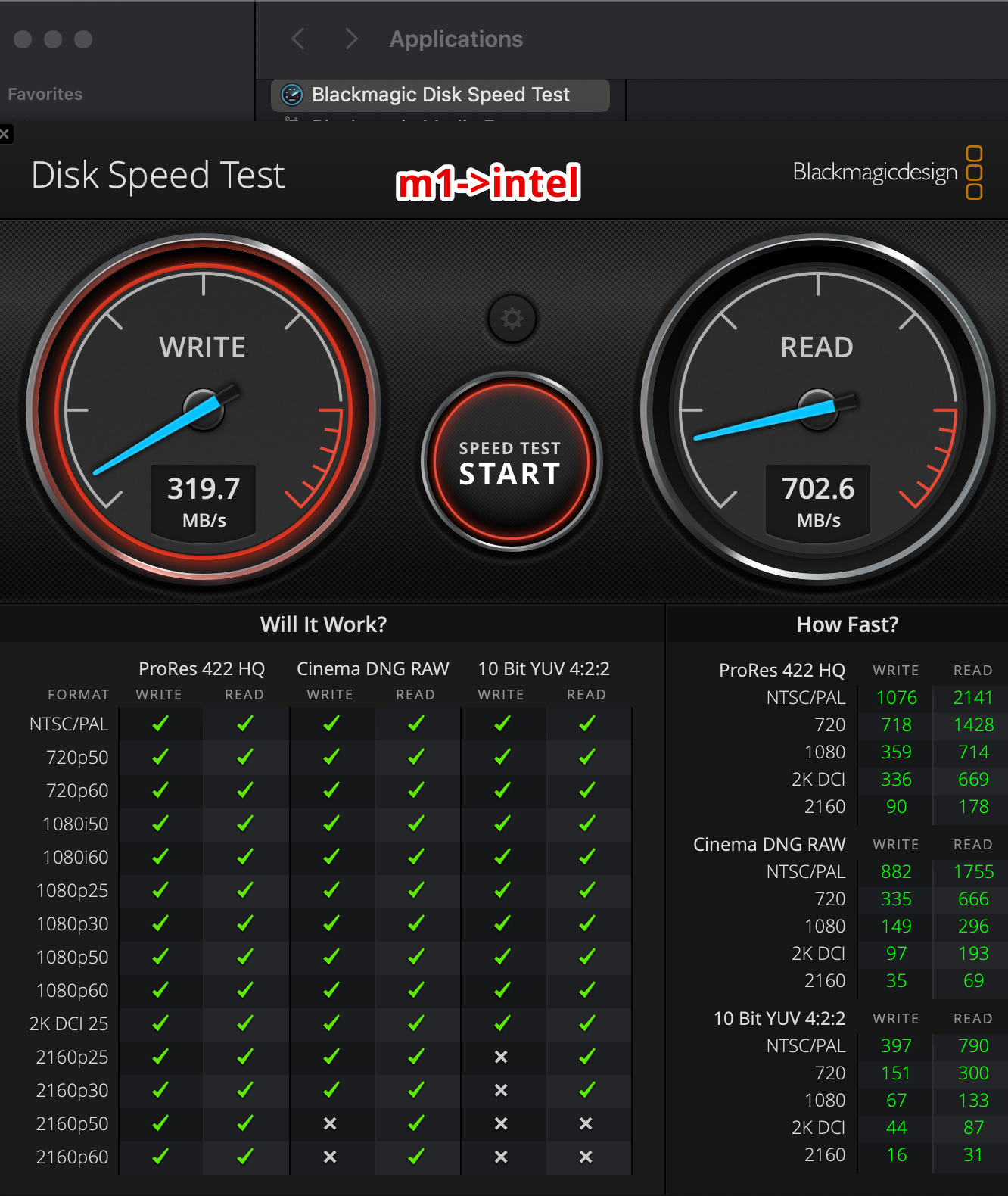This screenshot has height=1196, width=1008.
Task: Click the small X close icon at the top left of the panel
Action: pyautogui.click(x=5, y=135)
